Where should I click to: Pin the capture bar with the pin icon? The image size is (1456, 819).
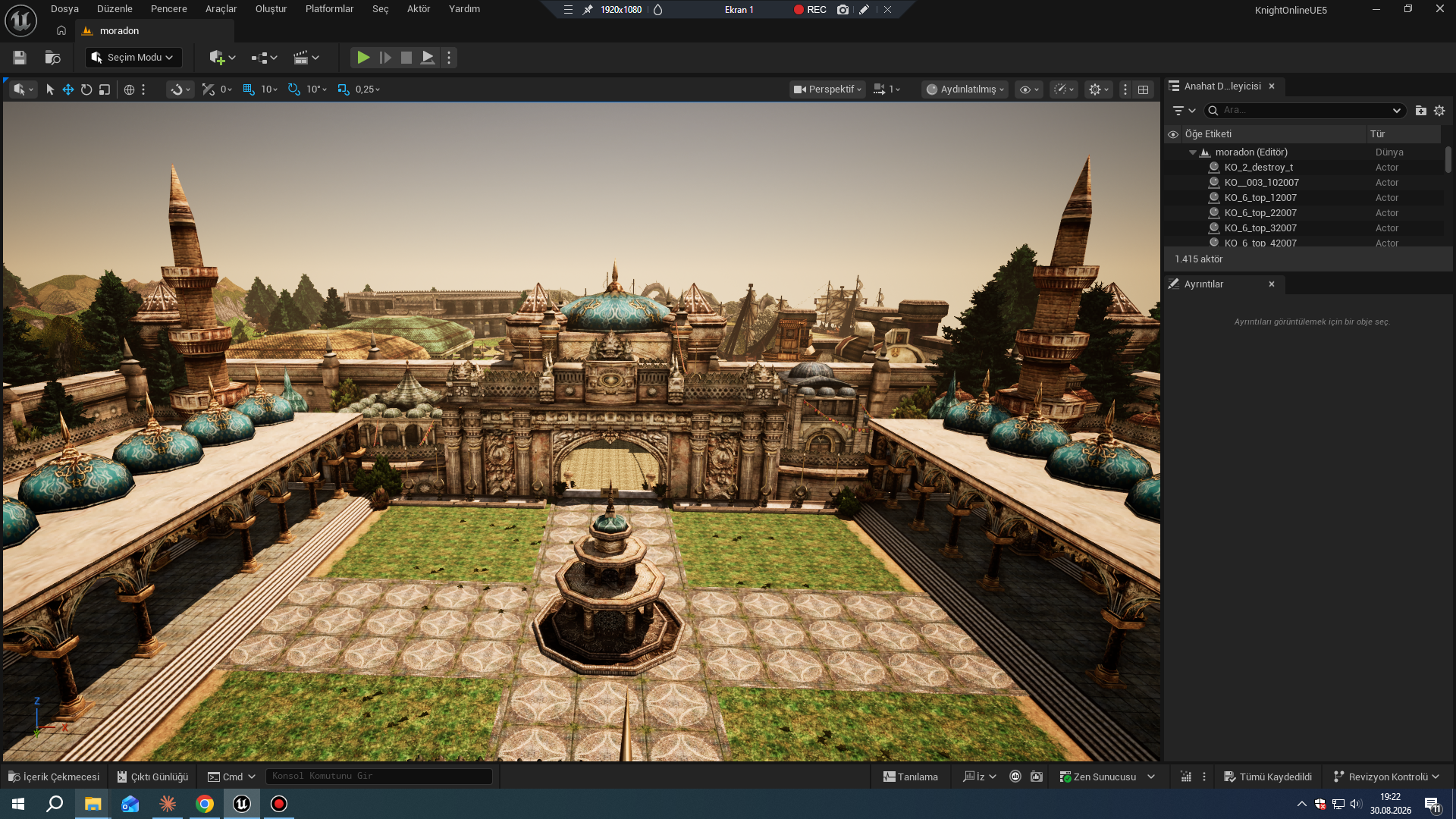click(x=588, y=10)
